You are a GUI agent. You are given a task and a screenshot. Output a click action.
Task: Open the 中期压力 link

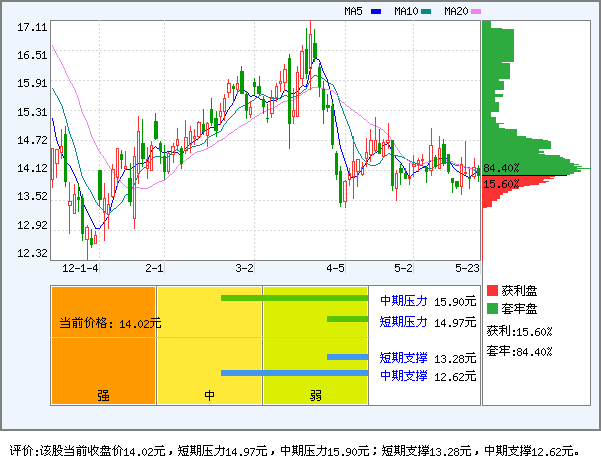[x=403, y=299]
